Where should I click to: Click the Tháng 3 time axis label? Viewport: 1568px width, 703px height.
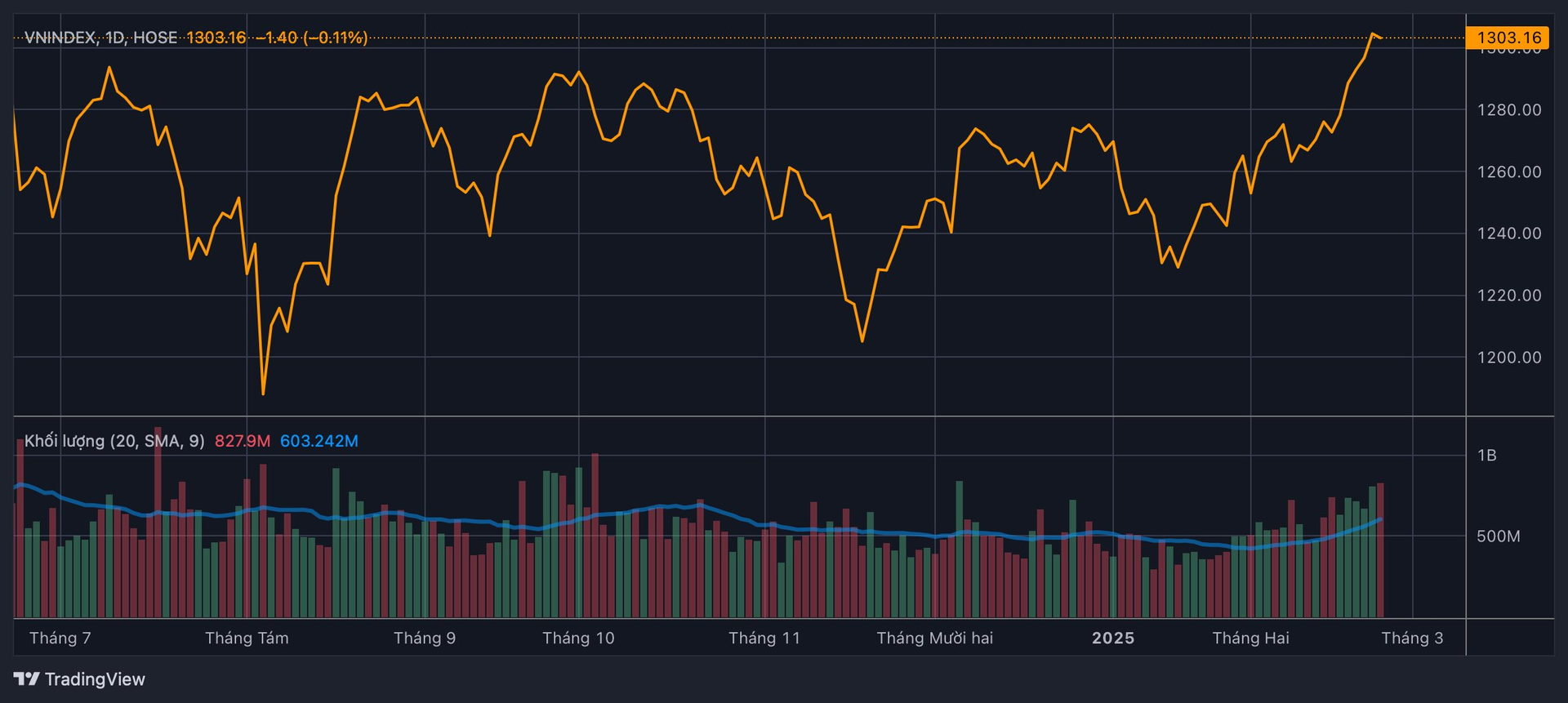[1412, 638]
